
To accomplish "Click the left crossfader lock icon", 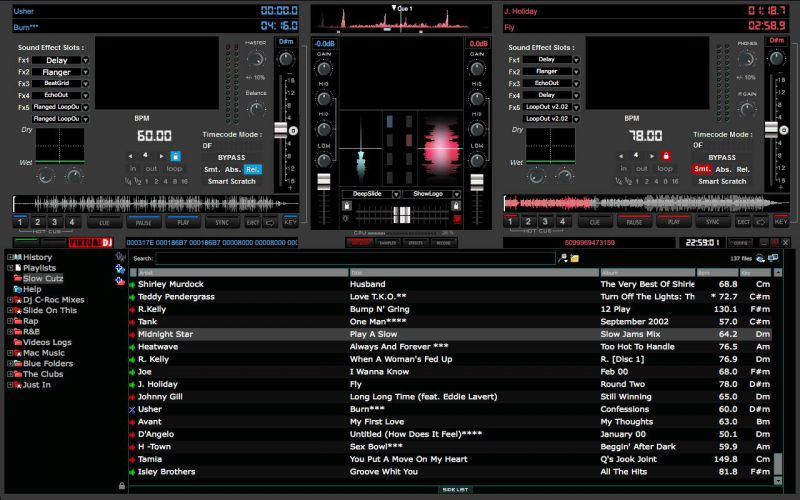I will click(x=347, y=206).
